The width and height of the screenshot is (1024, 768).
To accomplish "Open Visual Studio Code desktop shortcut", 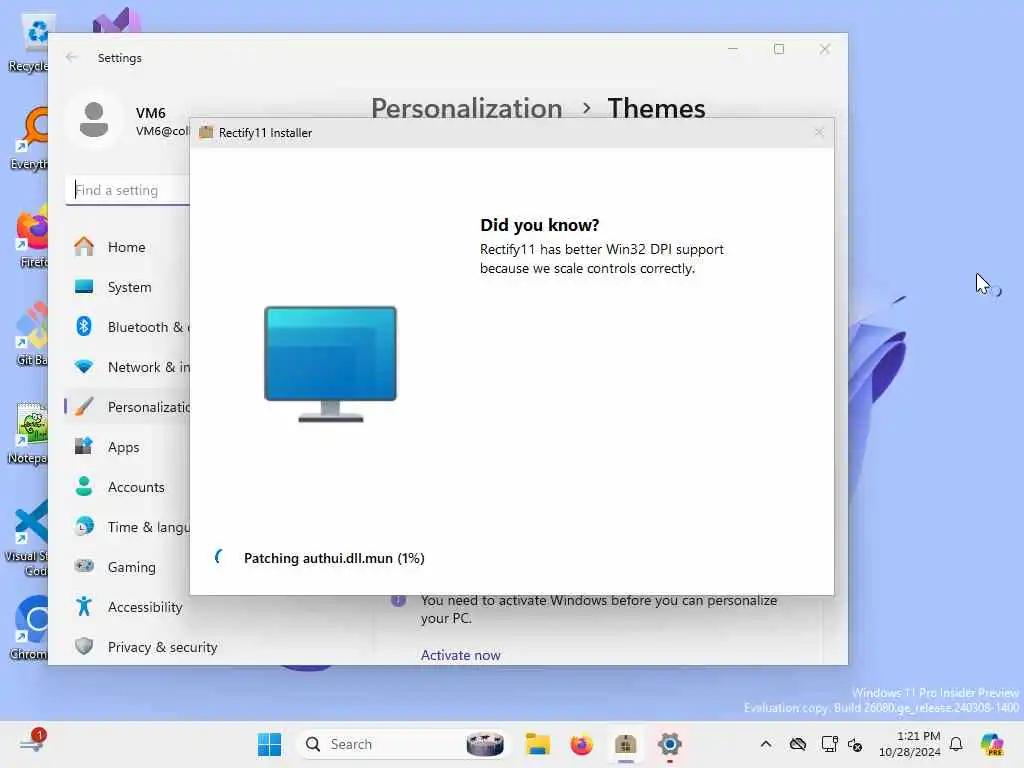I will [x=27, y=538].
